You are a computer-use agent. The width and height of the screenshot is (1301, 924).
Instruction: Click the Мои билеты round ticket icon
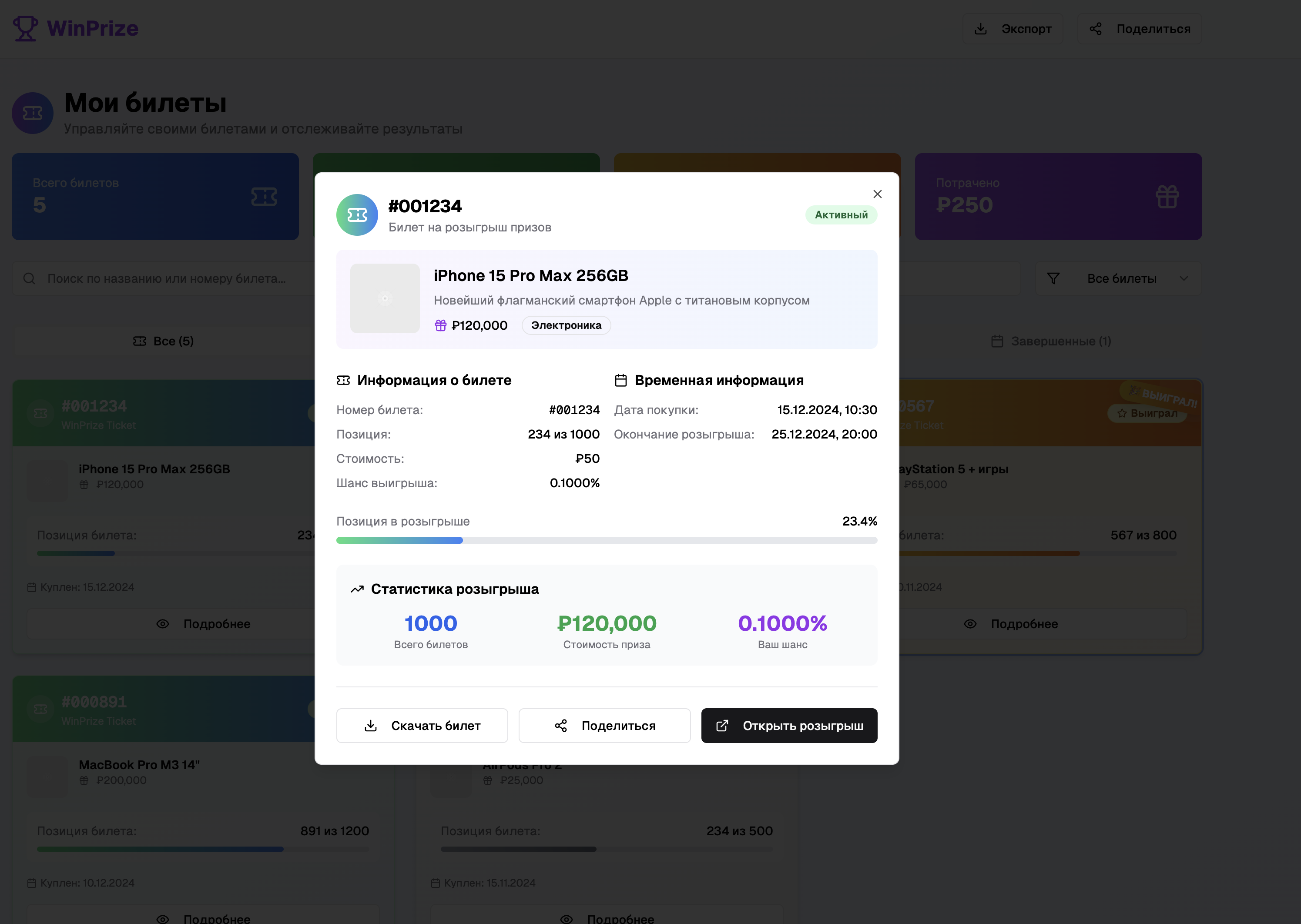(33, 113)
